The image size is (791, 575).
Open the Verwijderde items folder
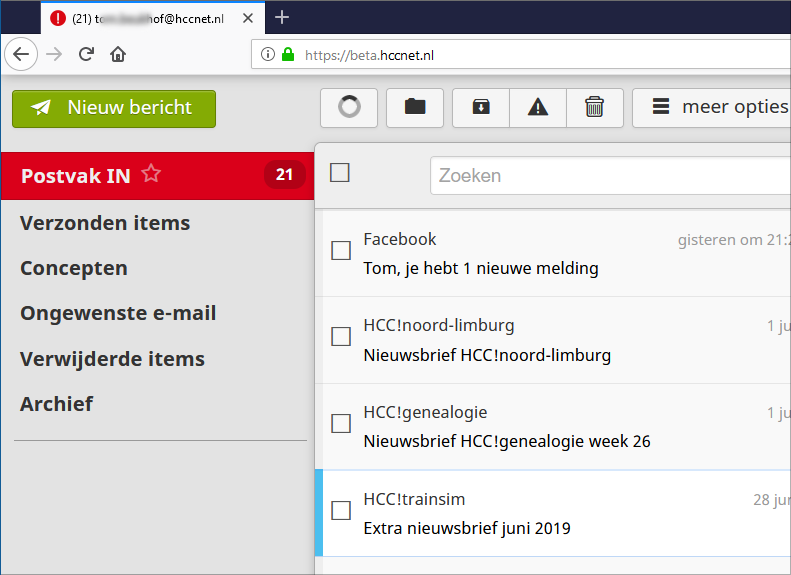[112, 359]
